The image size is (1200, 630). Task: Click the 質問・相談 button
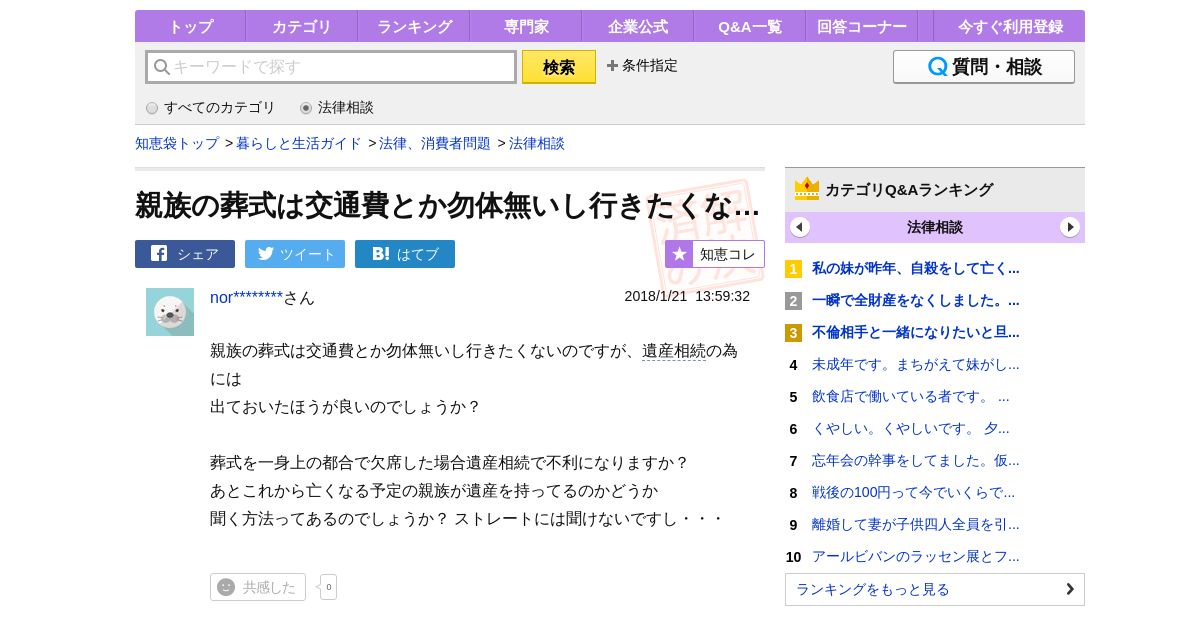tap(984, 67)
